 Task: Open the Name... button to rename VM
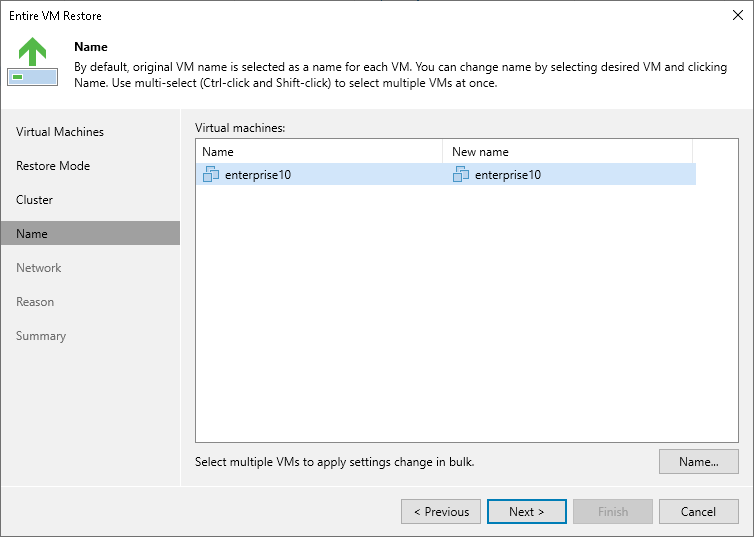[x=699, y=462]
